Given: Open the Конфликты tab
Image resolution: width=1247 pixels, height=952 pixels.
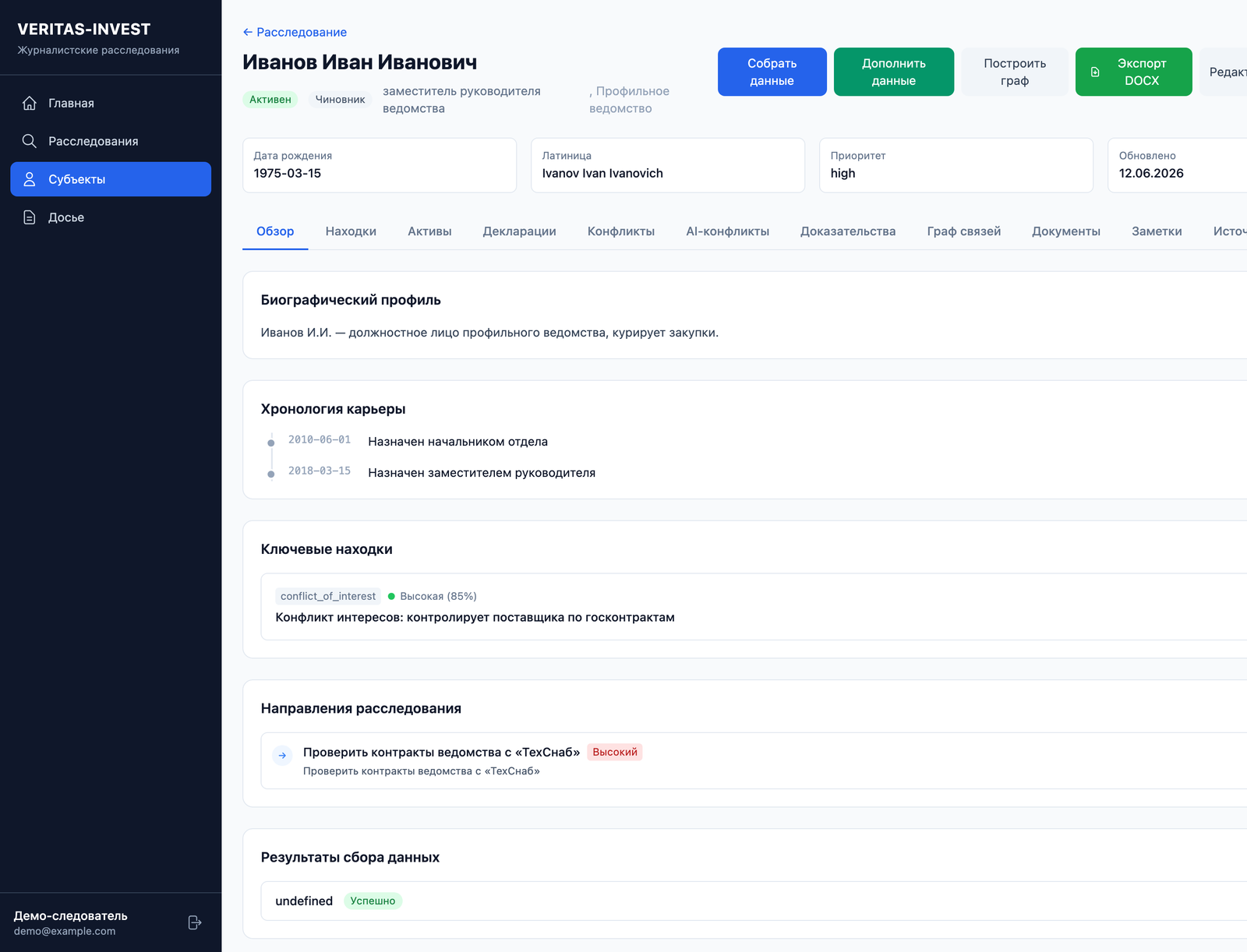Looking at the screenshot, I should click(621, 231).
